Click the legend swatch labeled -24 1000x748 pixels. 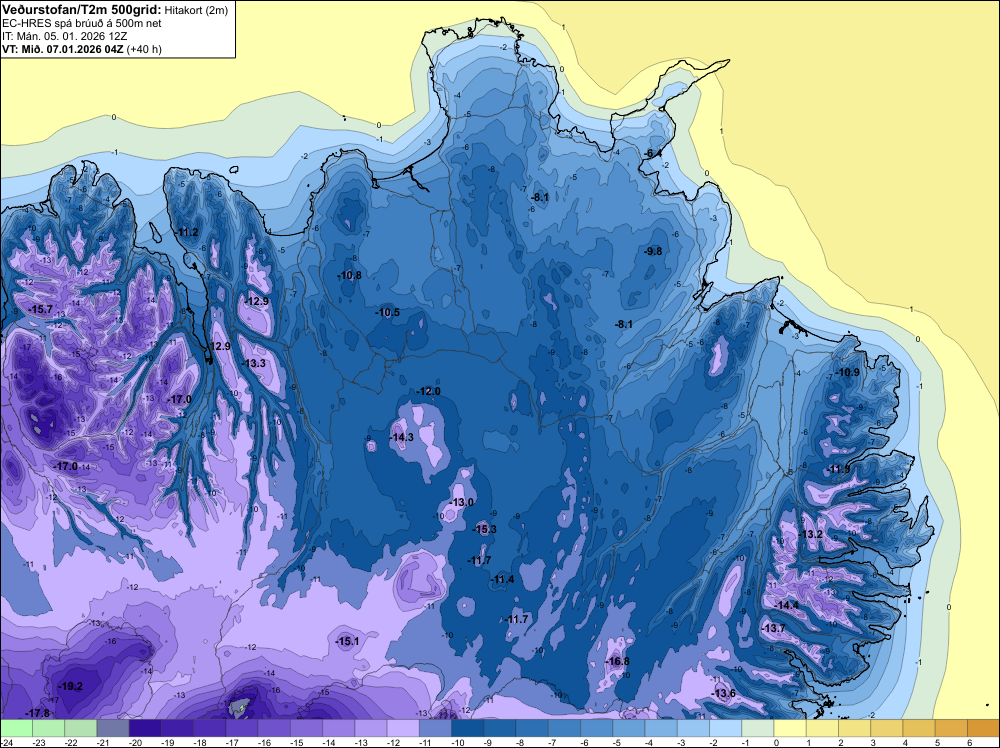coord(16,728)
